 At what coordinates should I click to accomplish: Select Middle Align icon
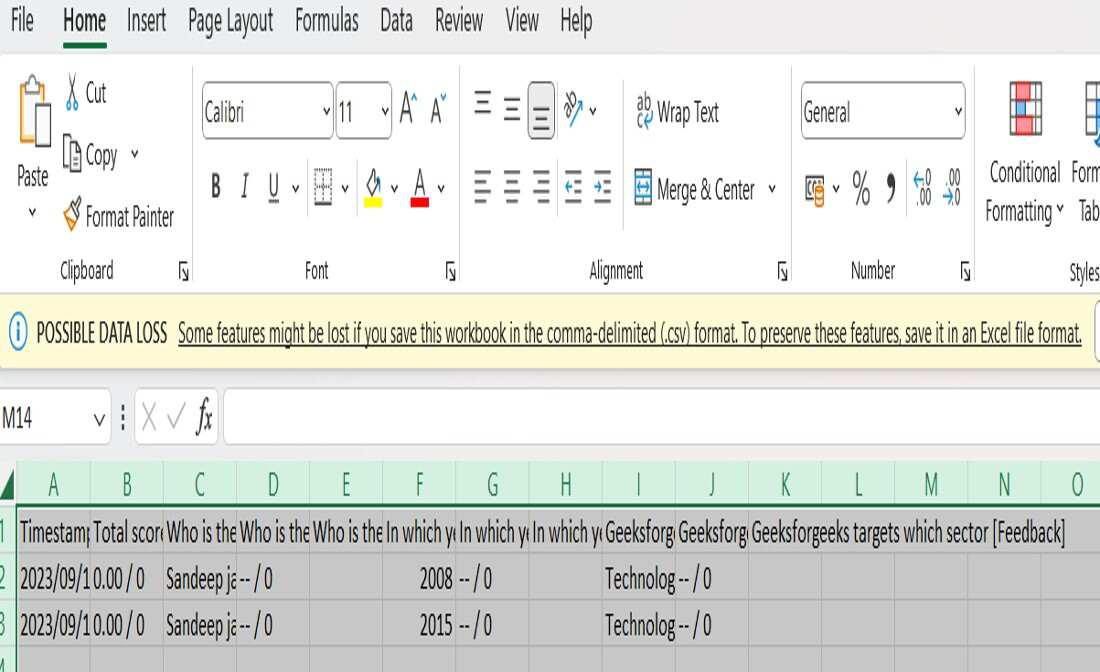click(x=512, y=109)
